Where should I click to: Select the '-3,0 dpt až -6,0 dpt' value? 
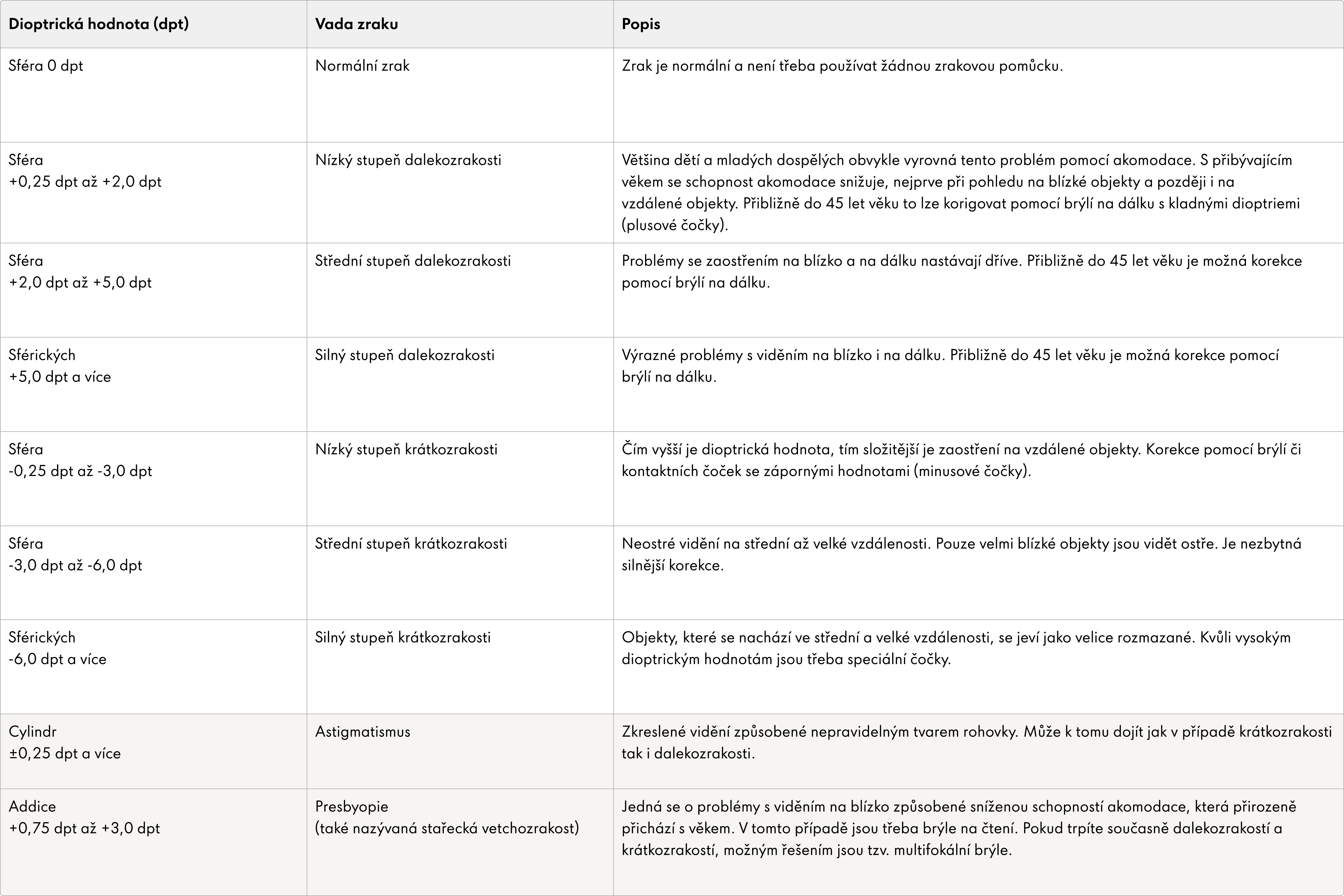[76, 566]
